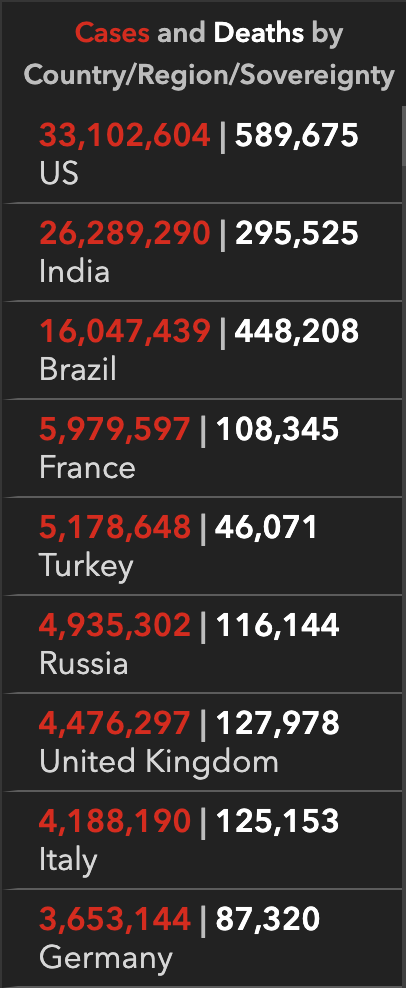Click US death count 589,675
Image resolution: width=406 pixels, height=988 pixels.
297,136
